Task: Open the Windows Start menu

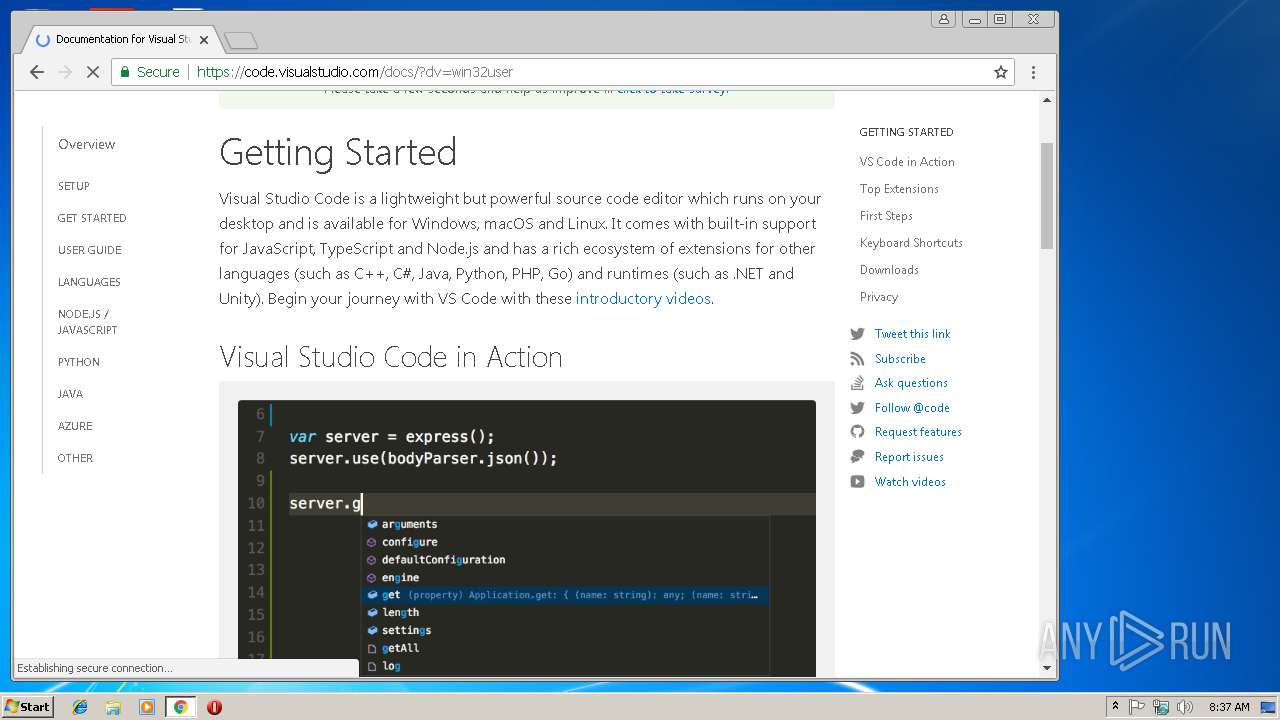Action: pyautogui.click(x=28, y=707)
